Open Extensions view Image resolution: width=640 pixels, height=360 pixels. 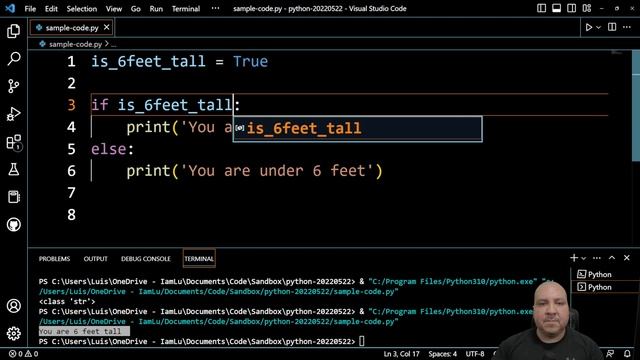pos(13,142)
